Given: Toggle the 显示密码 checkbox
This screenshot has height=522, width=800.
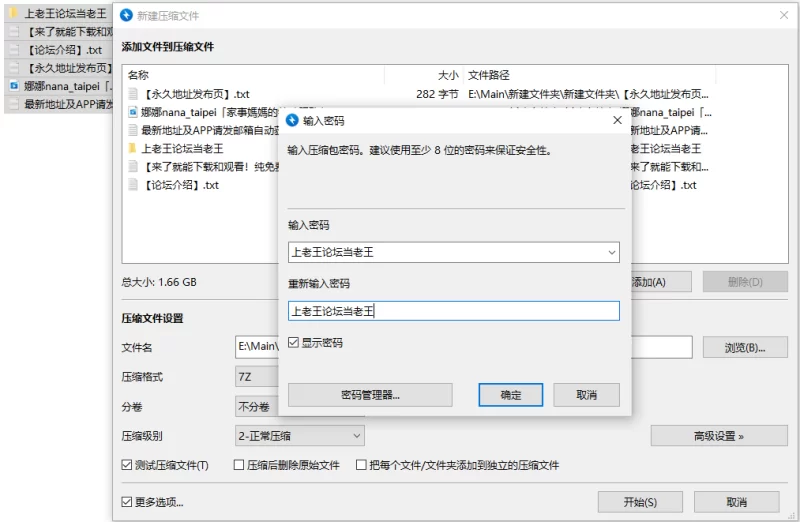Looking at the screenshot, I should pyautogui.click(x=293, y=342).
